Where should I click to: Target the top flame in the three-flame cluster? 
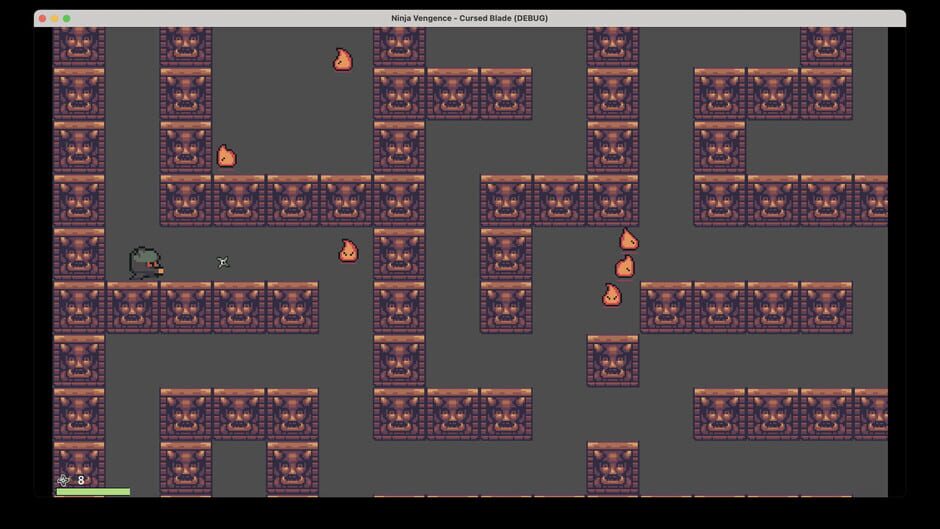[629, 239]
